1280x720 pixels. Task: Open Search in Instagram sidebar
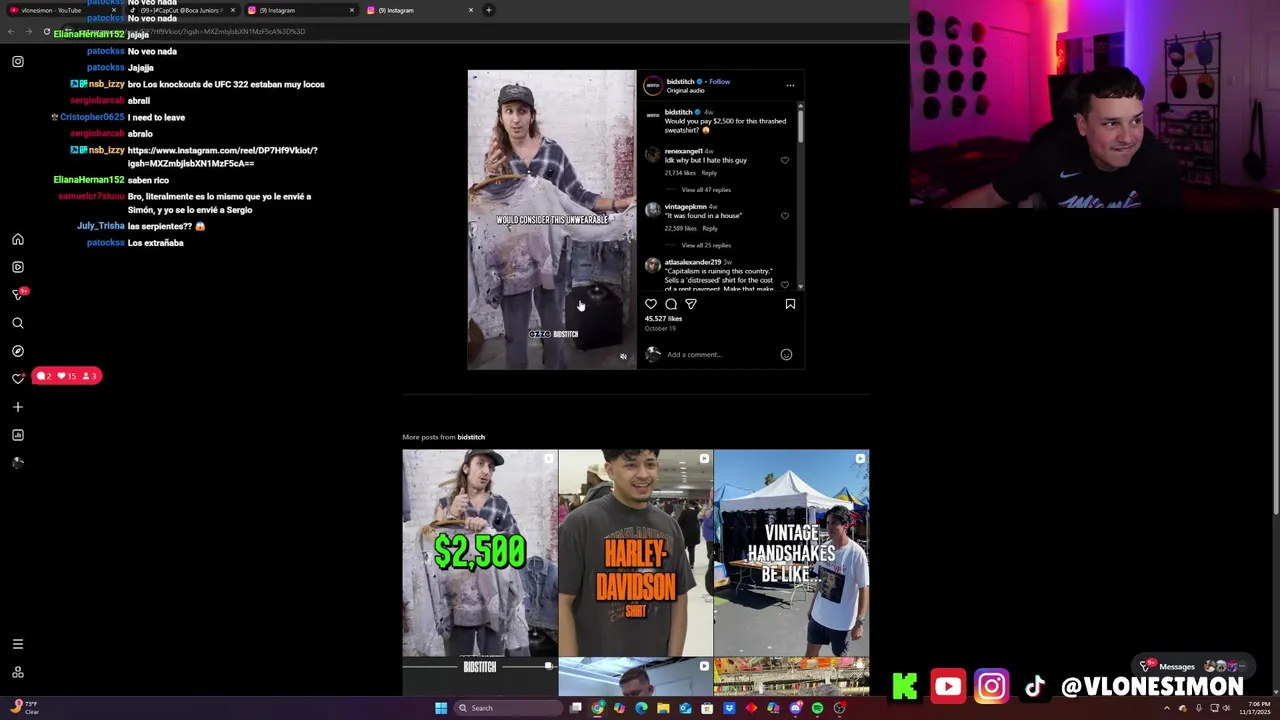click(x=18, y=323)
